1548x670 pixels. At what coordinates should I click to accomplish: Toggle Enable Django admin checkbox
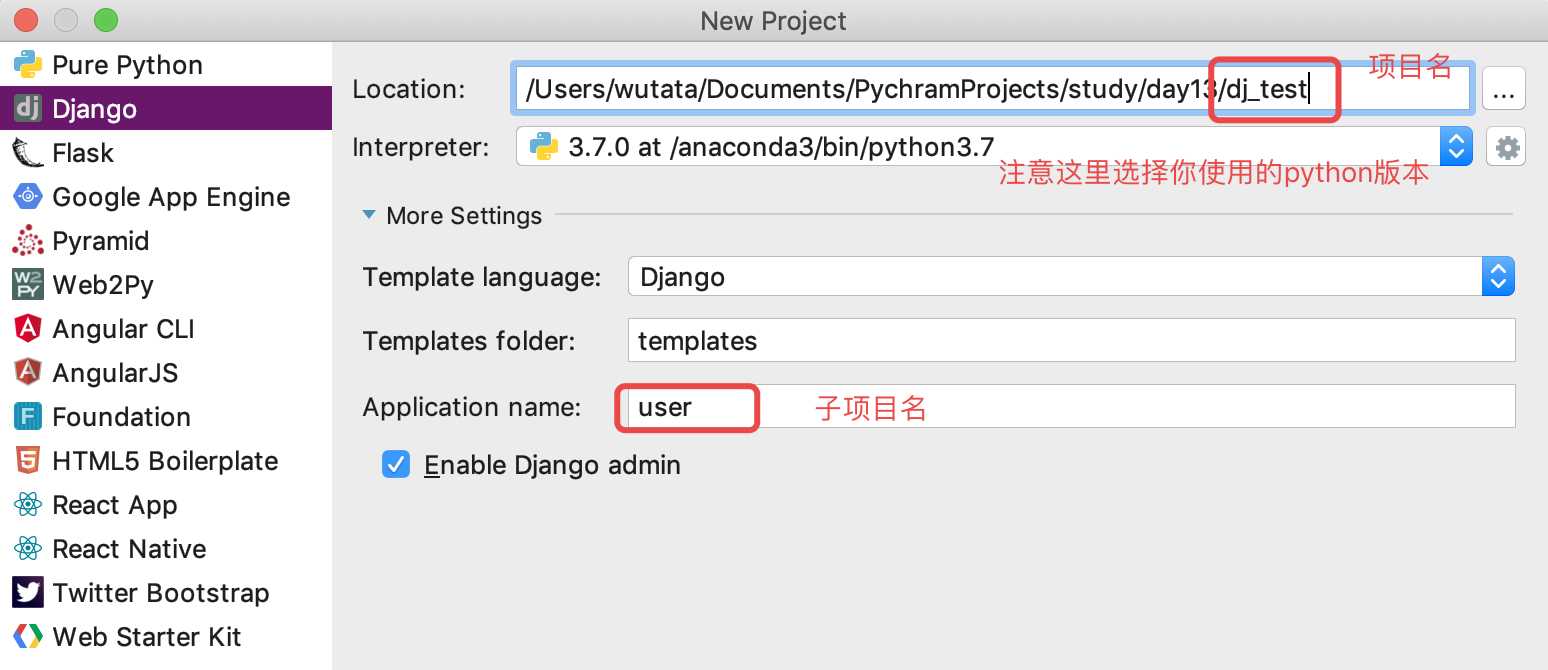396,465
